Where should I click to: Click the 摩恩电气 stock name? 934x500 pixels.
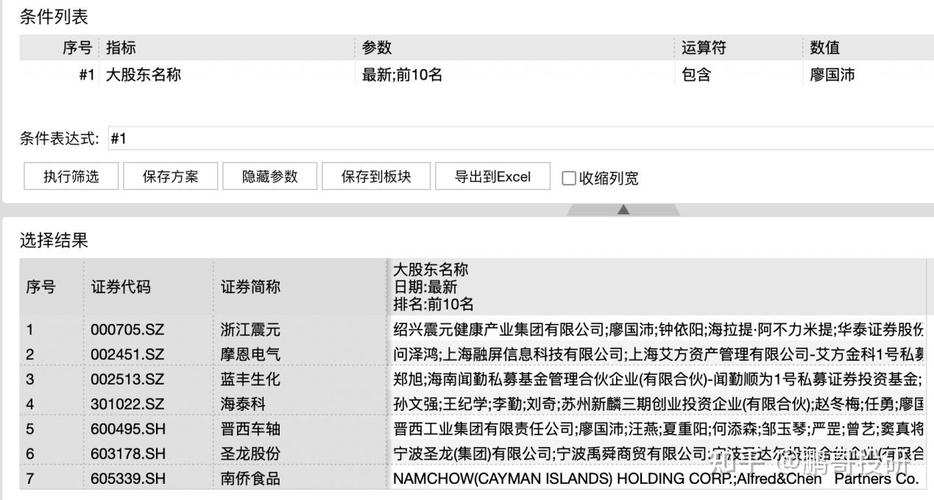[250, 355]
